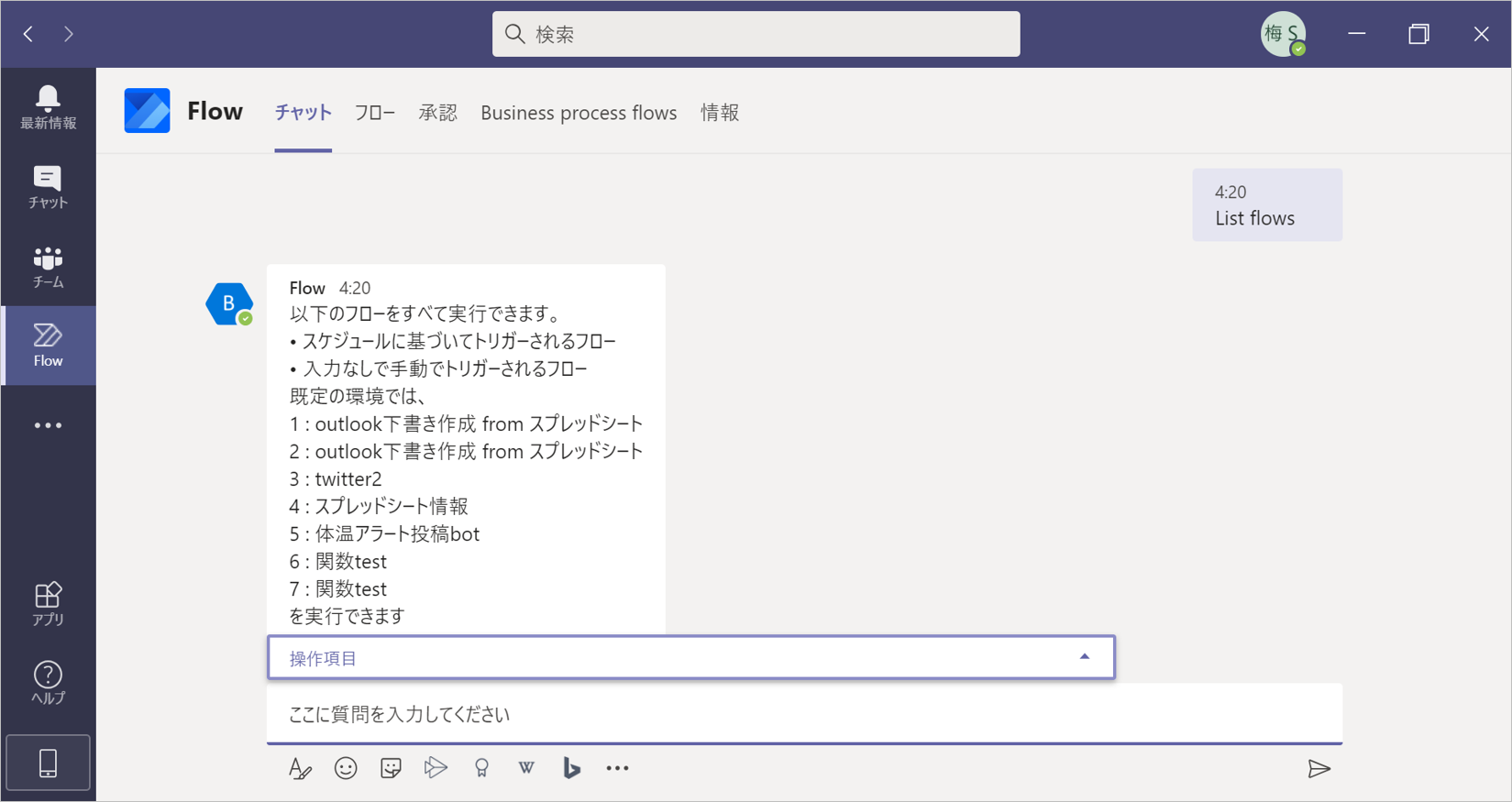1512x802 pixels.
Task: Switch to the 承認 tab
Action: click(x=438, y=113)
